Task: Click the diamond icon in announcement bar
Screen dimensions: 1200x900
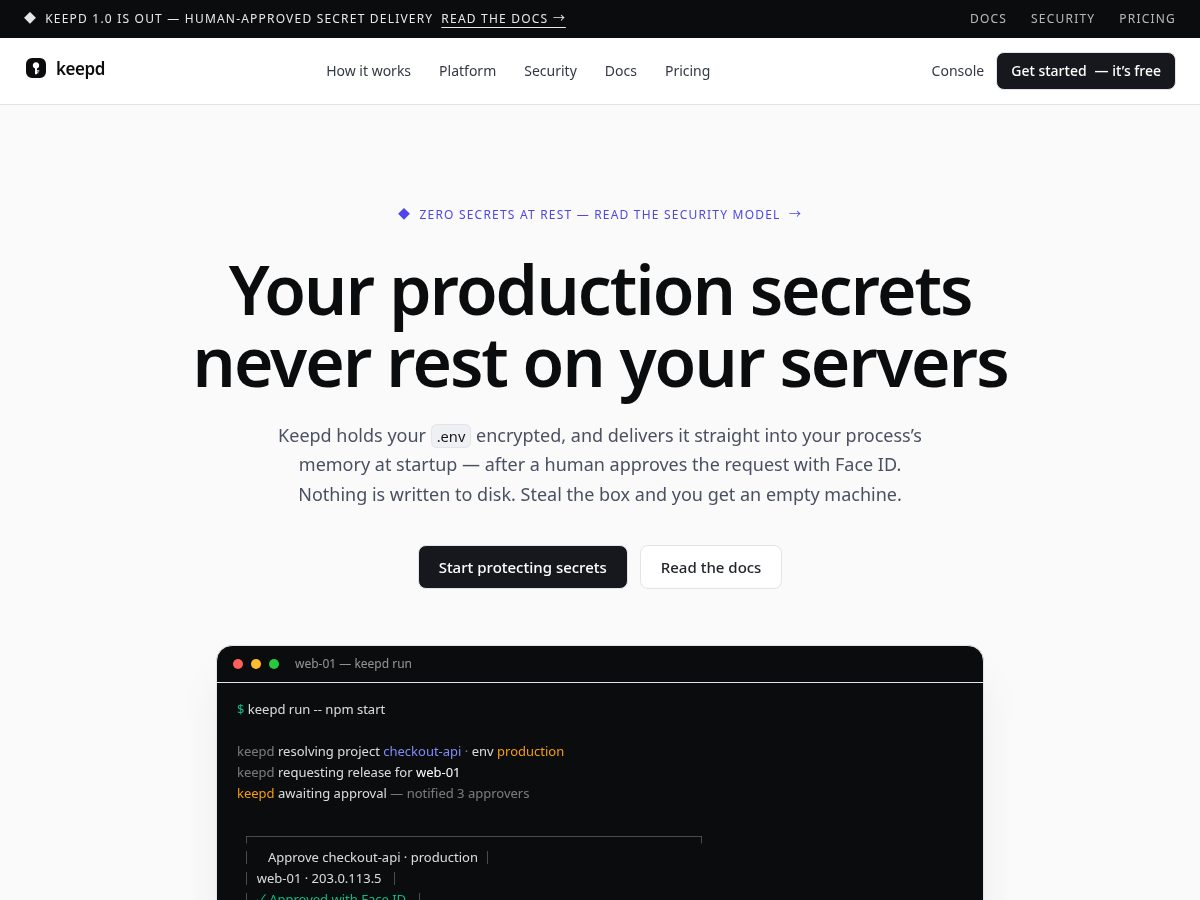Action: pyautogui.click(x=30, y=18)
